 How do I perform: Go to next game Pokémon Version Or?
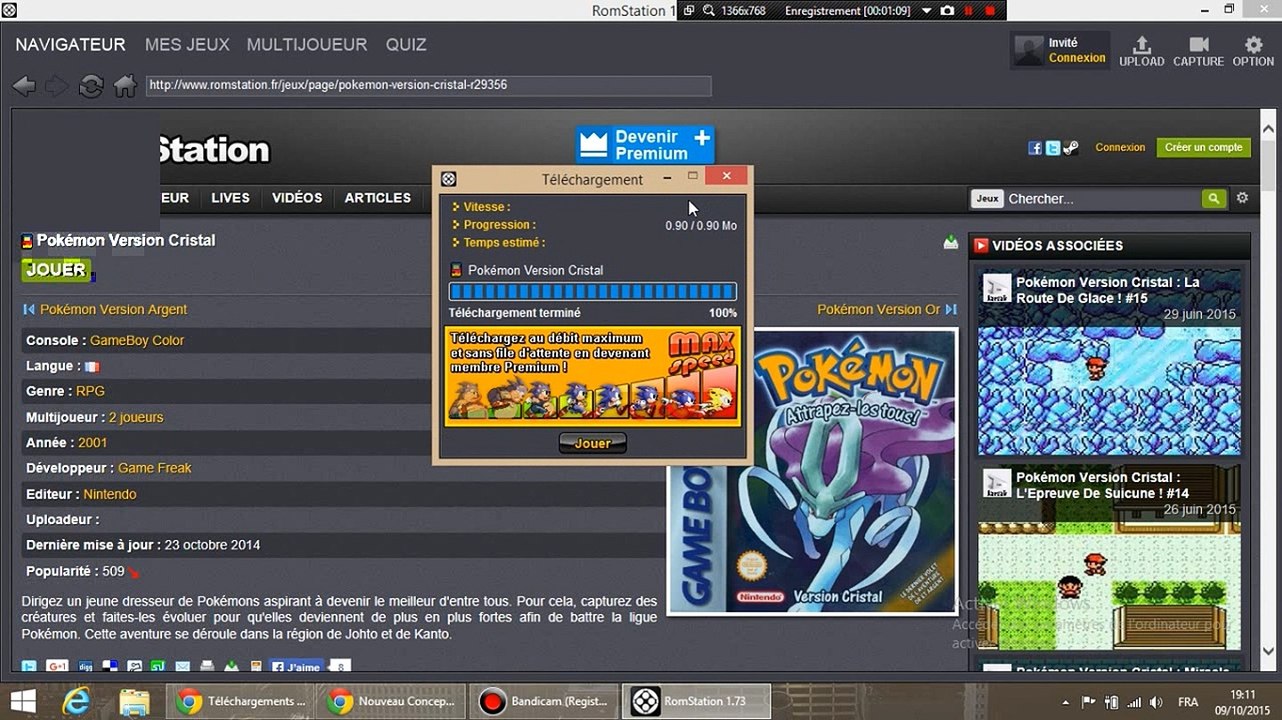[x=878, y=310]
